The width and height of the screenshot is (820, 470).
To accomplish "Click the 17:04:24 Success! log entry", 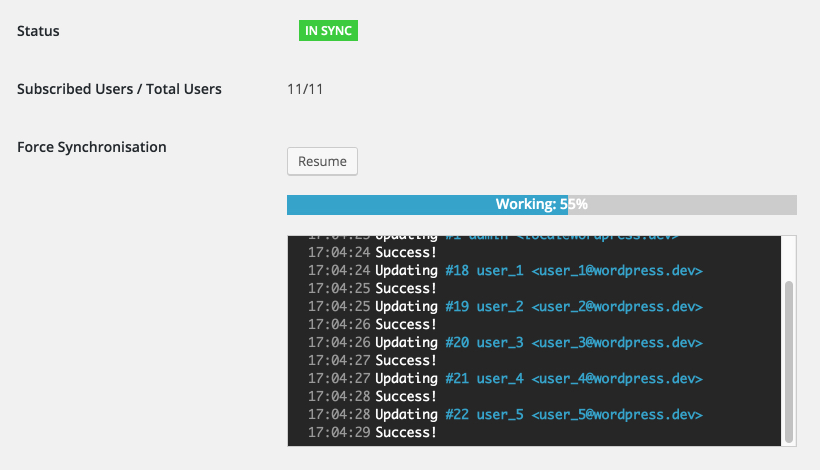I will pos(372,253).
